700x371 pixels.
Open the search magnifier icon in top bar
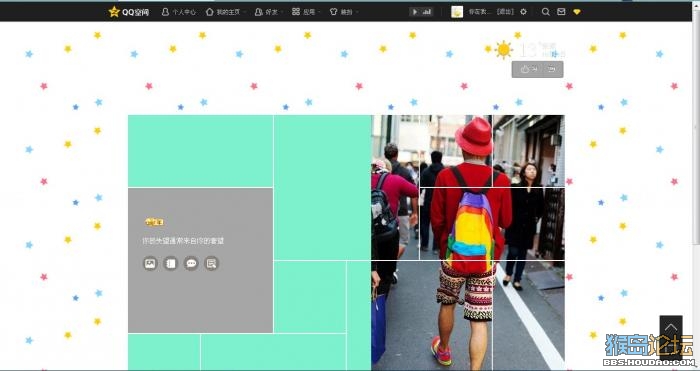pos(546,12)
